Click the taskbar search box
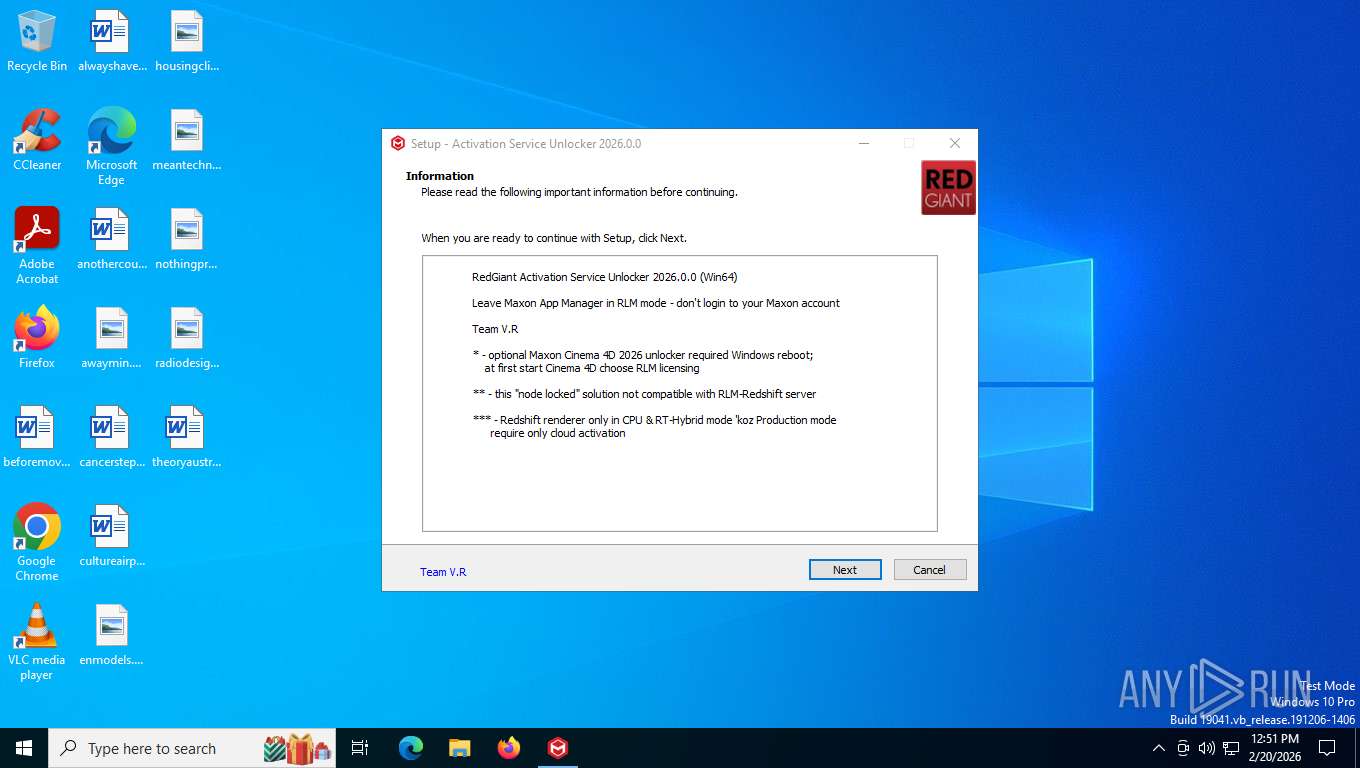The image size is (1360, 768). coord(192,748)
